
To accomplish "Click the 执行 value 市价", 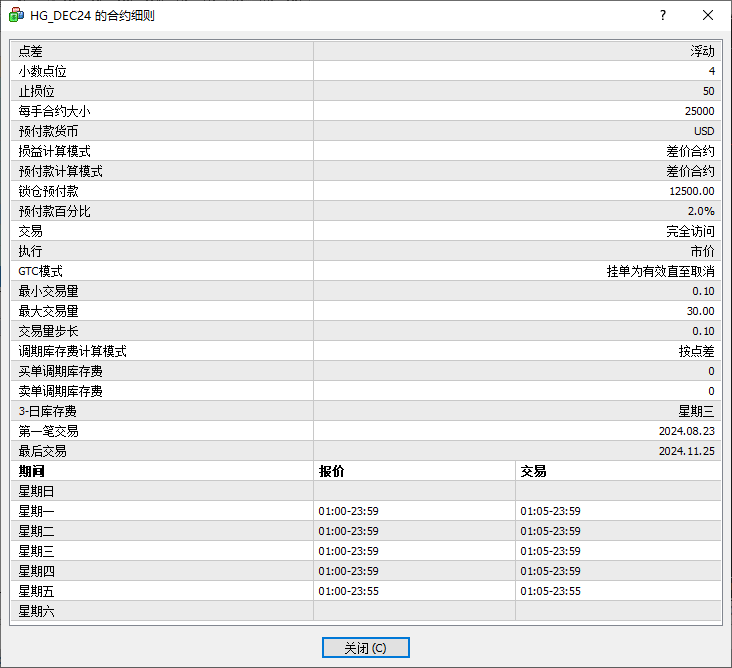I will (x=702, y=252).
